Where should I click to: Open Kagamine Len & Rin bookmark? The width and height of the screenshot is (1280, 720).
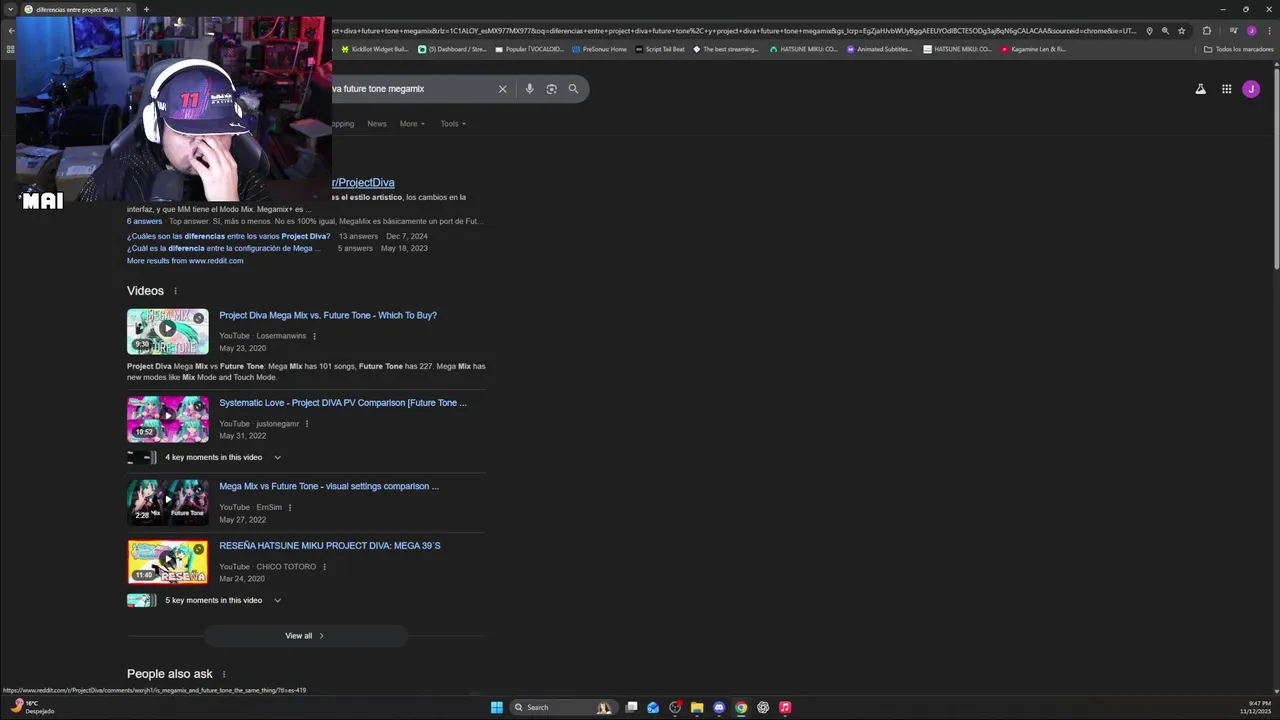tap(1033, 49)
